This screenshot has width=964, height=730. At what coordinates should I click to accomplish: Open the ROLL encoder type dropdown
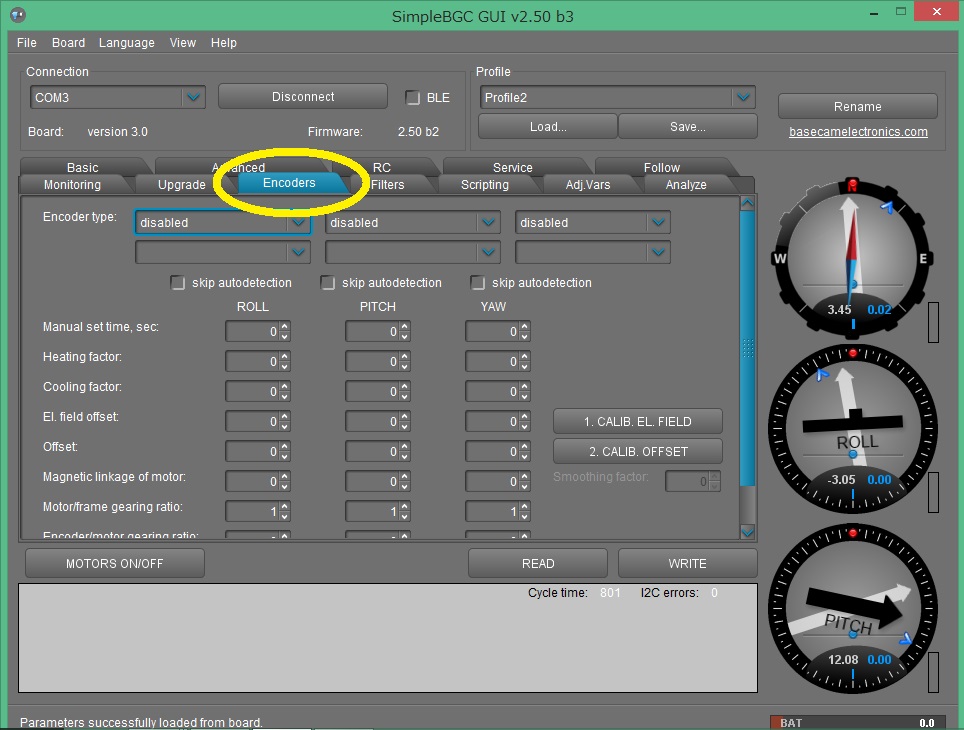tap(223, 223)
